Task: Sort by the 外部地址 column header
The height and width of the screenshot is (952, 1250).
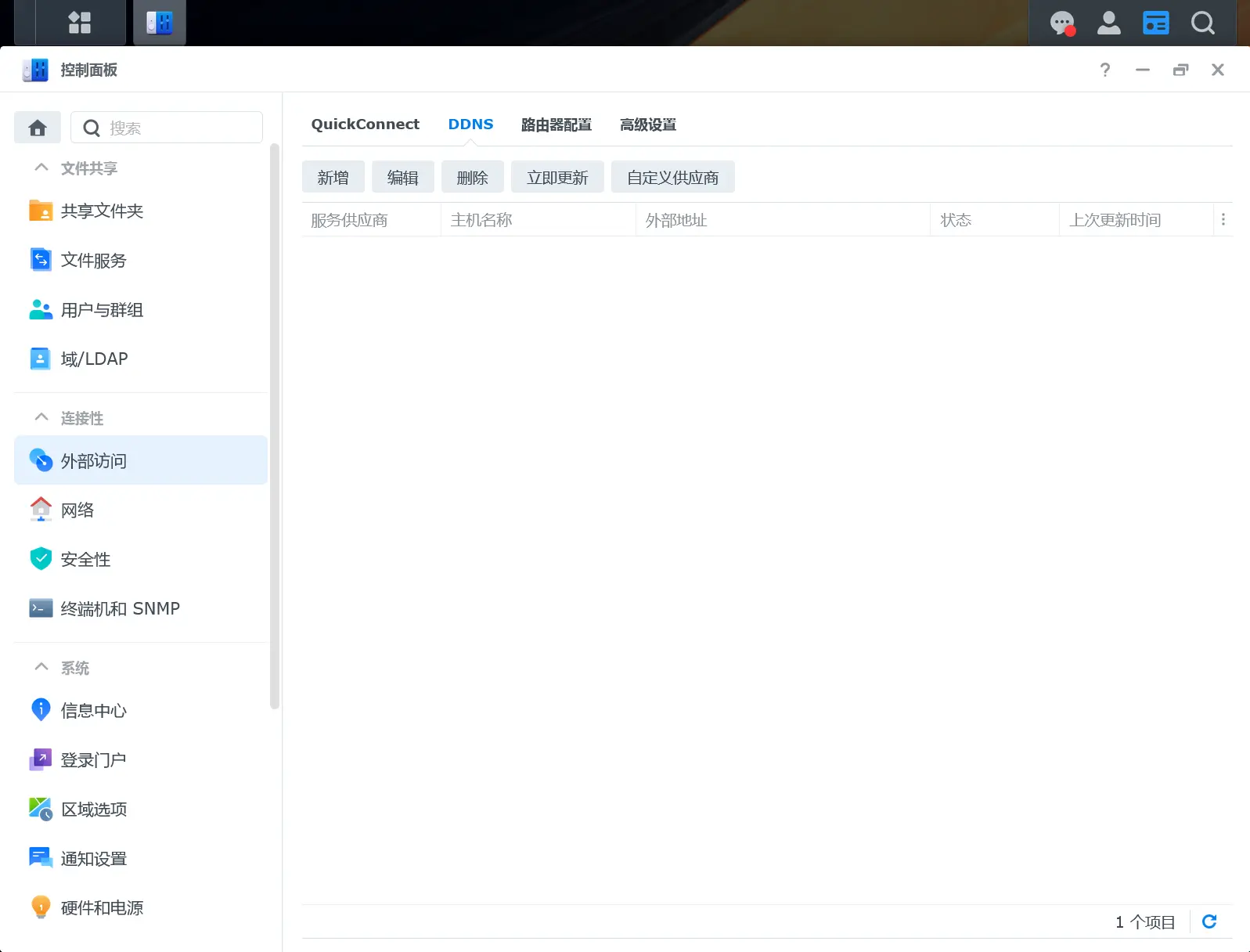Action: coord(783,220)
